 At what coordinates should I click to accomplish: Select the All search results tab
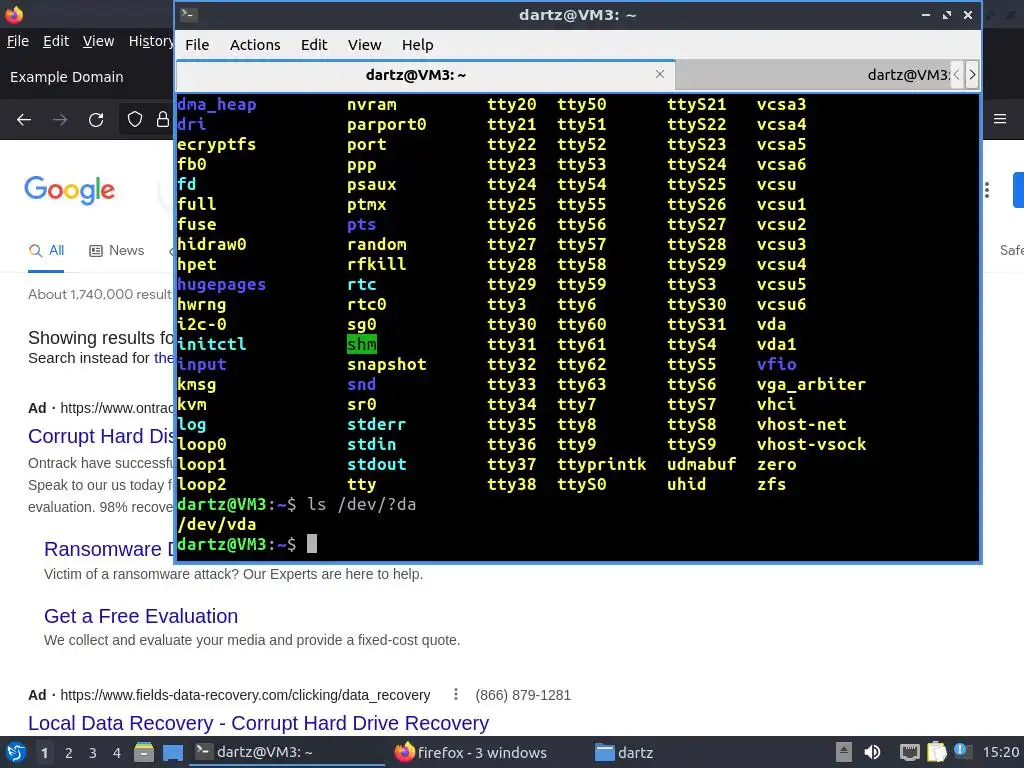(46, 250)
